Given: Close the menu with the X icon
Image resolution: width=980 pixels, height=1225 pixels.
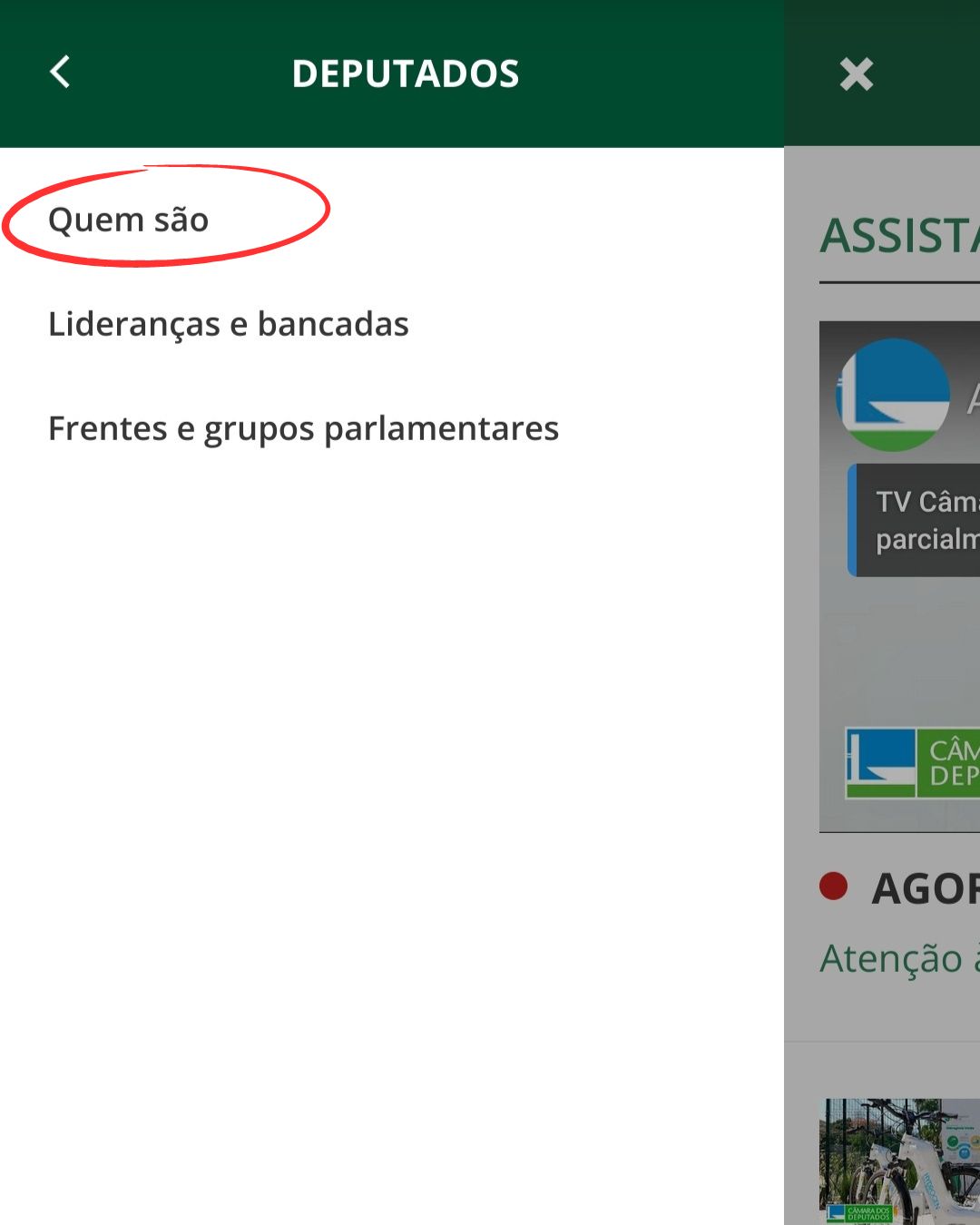Looking at the screenshot, I should pyautogui.click(x=857, y=74).
